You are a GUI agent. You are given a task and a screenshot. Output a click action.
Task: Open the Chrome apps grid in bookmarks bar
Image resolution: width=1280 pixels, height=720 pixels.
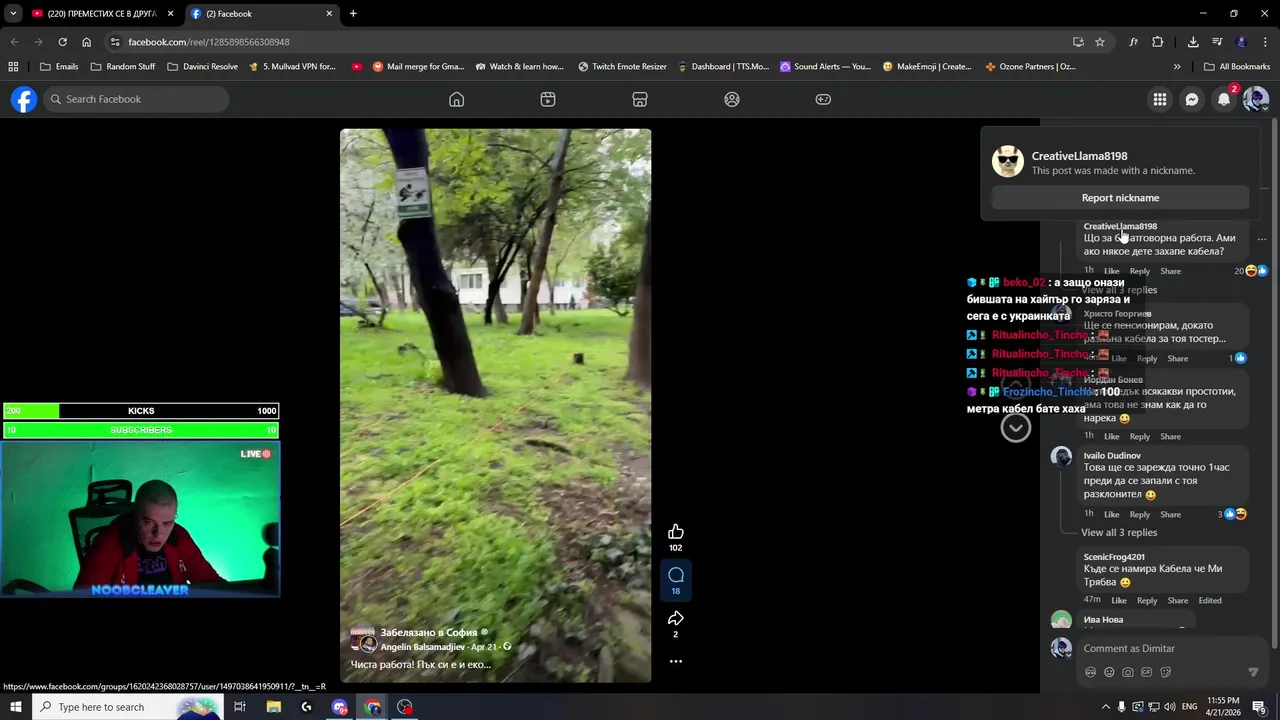pos(13,67)
